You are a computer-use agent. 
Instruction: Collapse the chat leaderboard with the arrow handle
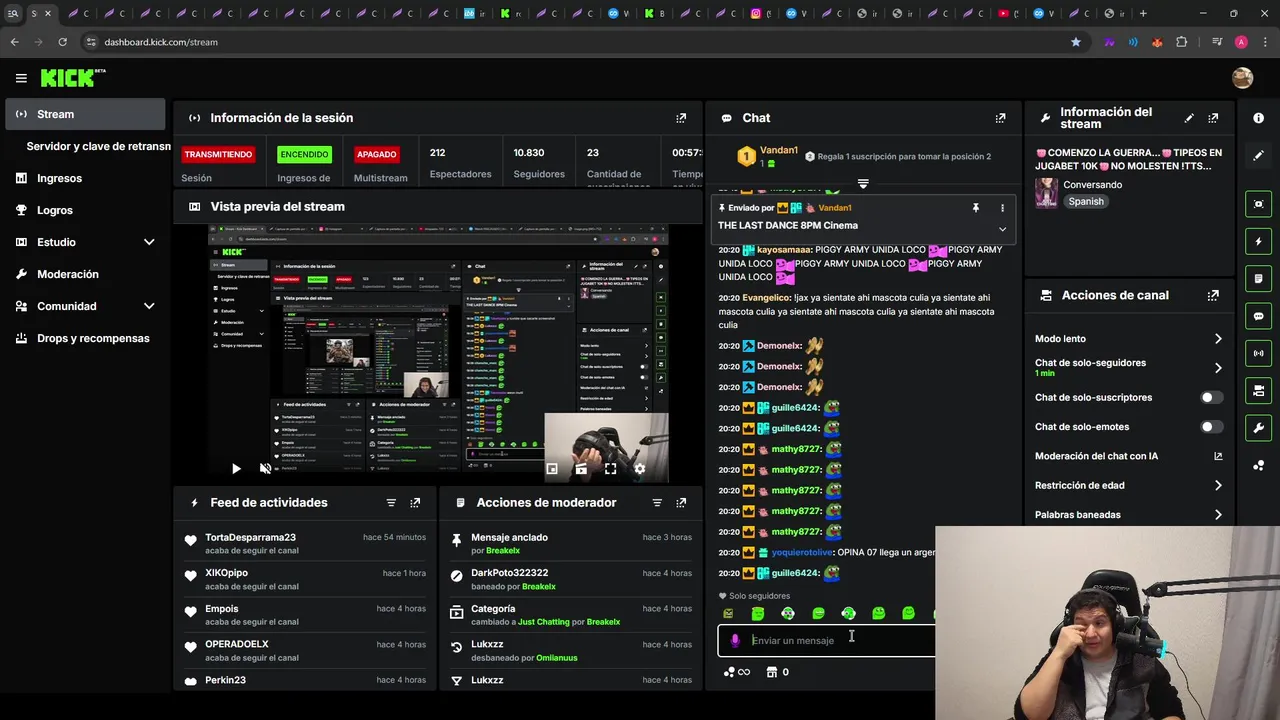[x=863, y=184]
